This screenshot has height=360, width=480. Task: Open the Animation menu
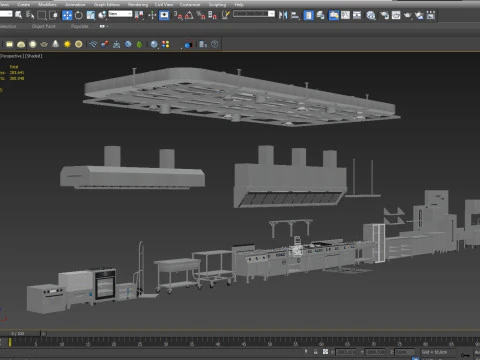pyautogui.click(x=75, y=5)
